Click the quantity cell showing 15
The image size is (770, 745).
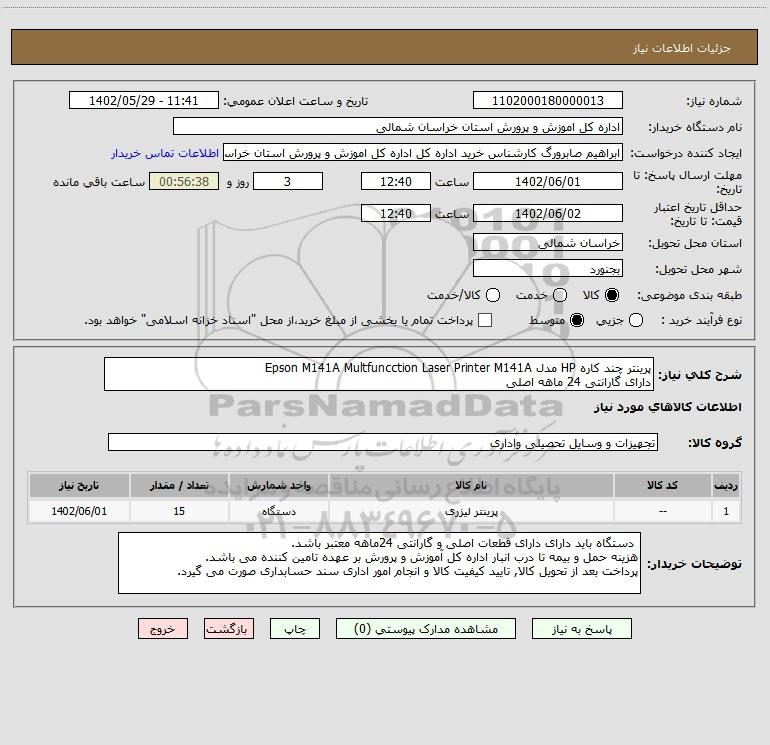coord(179,511)
